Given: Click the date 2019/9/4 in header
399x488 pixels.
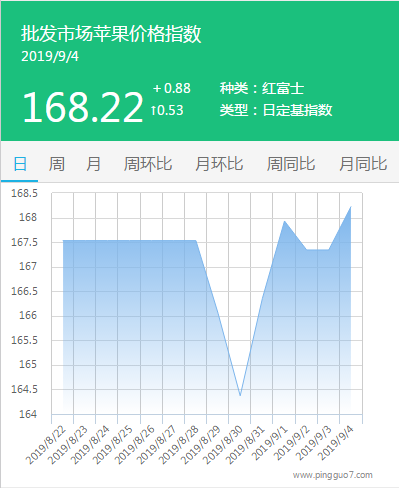Looking at the screenshot, I should [x=50, y=56].
